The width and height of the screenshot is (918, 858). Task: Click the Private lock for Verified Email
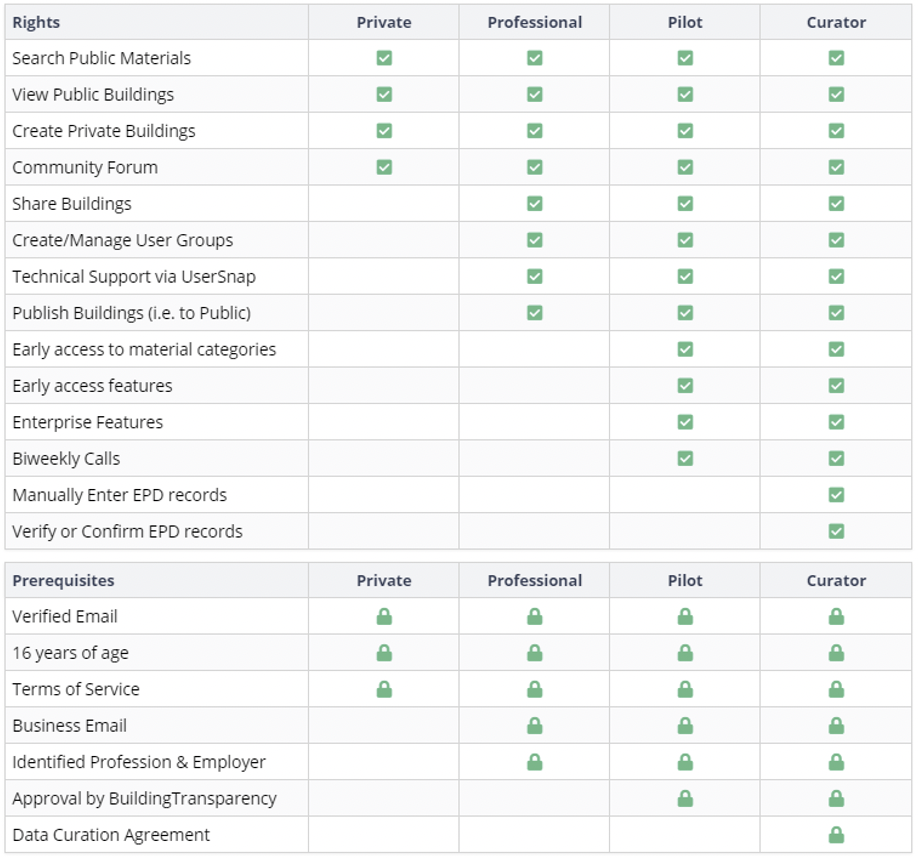tap(384, 617)
